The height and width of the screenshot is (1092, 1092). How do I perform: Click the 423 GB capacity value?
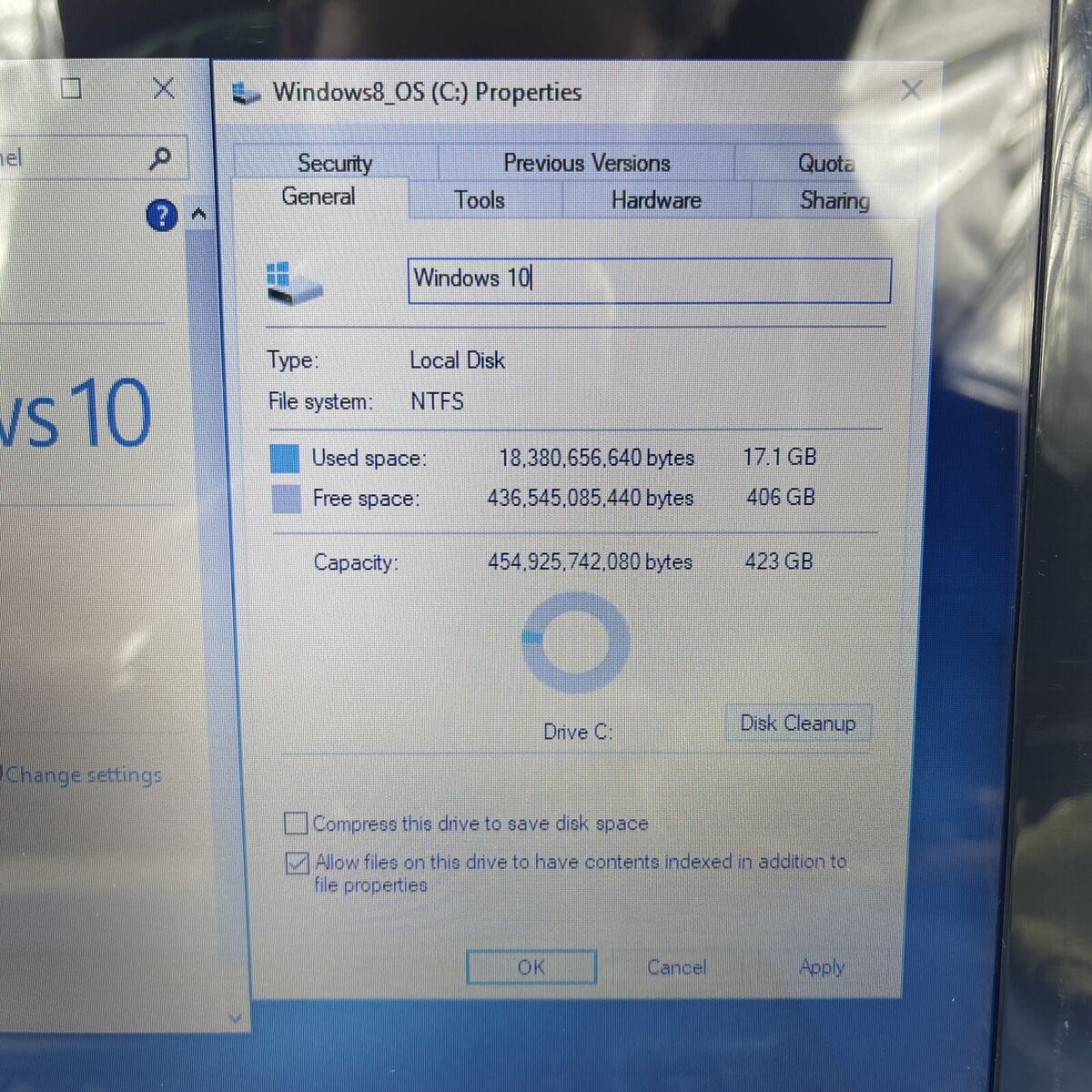[779, 561]
